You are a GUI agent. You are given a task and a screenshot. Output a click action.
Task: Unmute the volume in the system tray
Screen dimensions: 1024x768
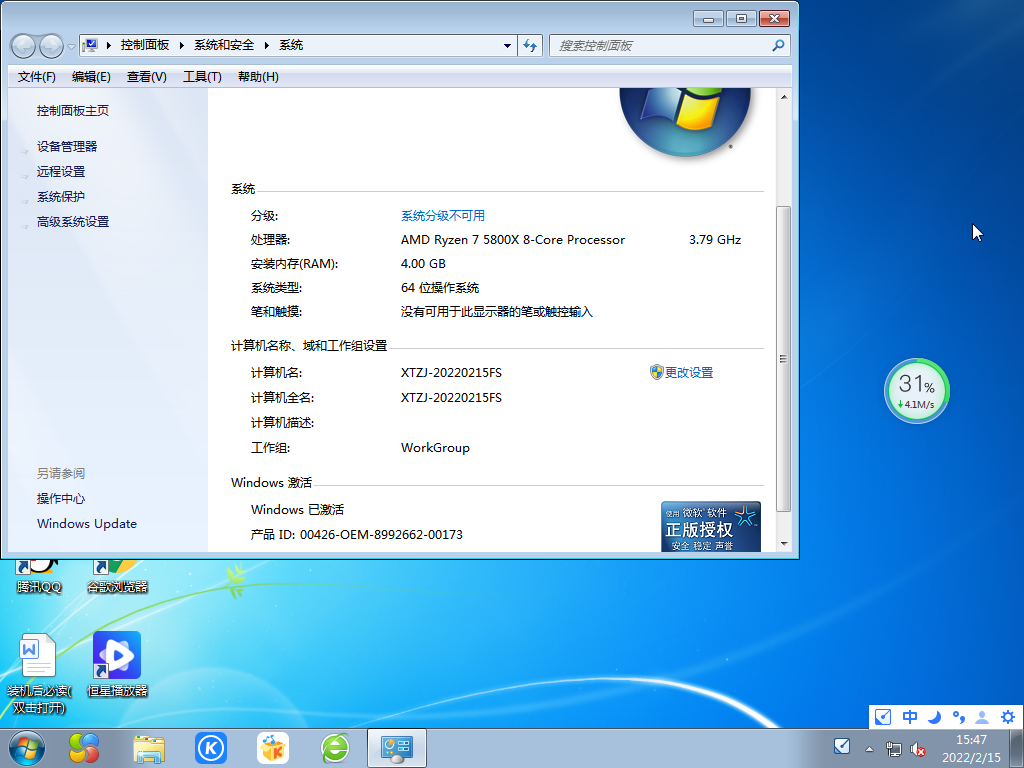coord(918,749)
